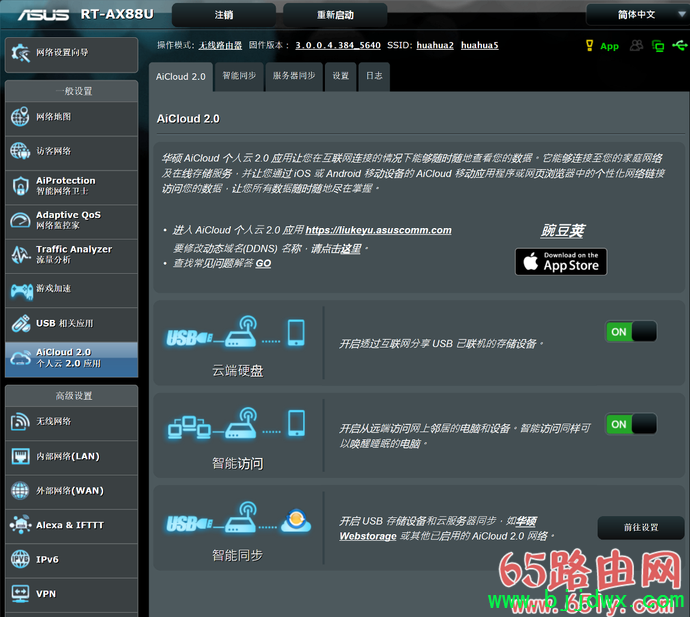The image size is (690, 617).
Task: Open the language dropdown 简体中文
Action: (638, 15)
